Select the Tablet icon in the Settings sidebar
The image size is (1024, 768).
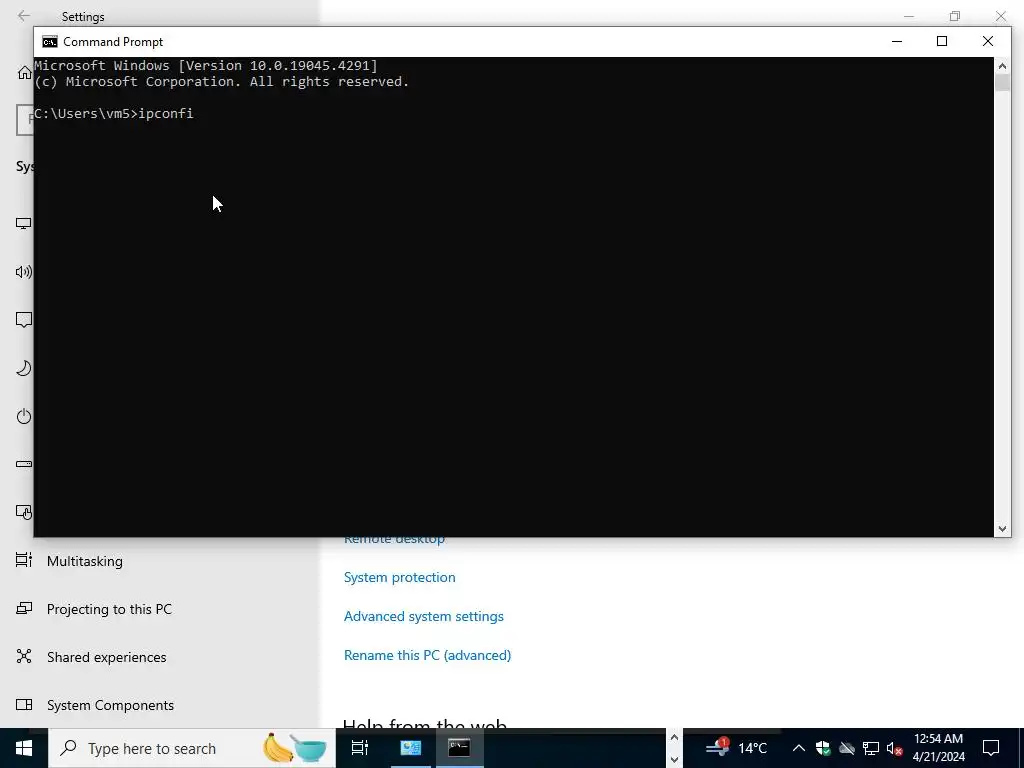click(x=24, y=513)
